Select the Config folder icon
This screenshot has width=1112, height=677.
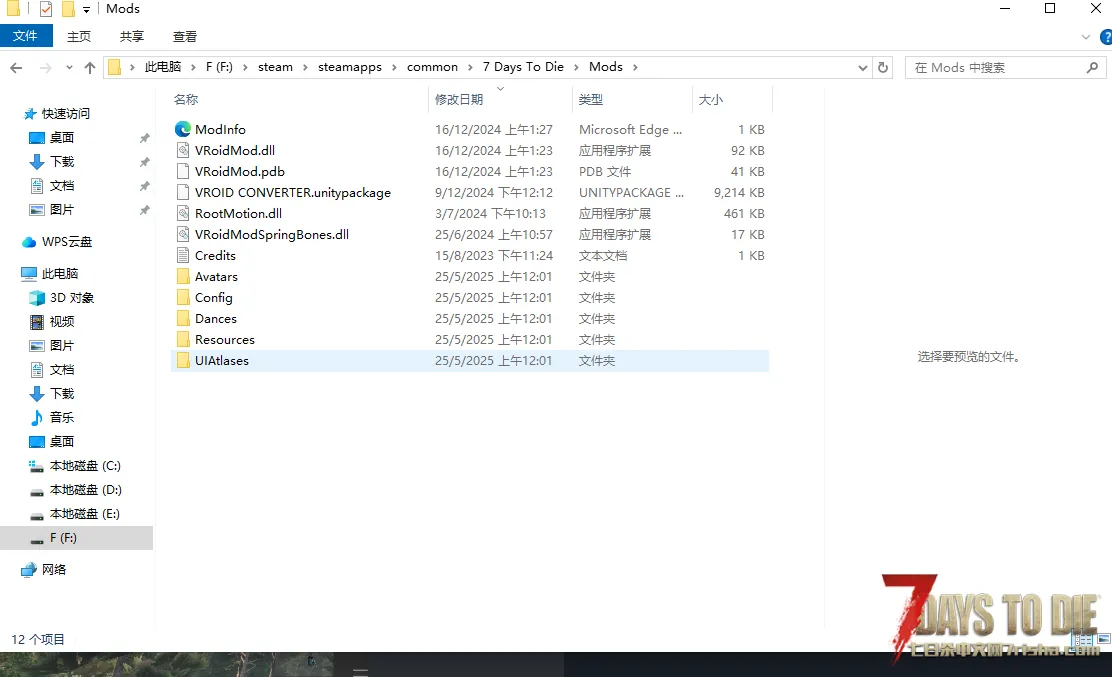coord(183,297)
